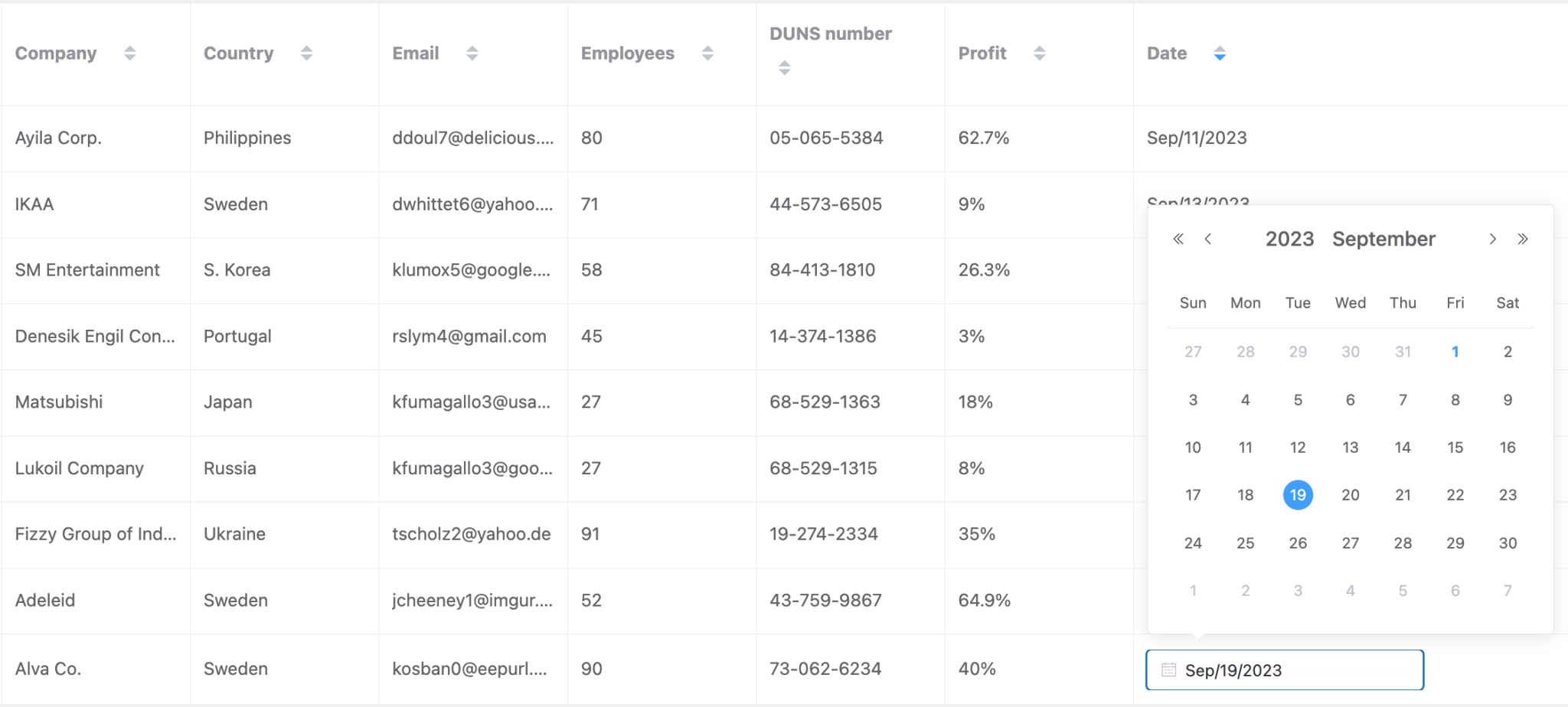The height and width of the screenshot is (707, 1568).
Task: Select the grayed-out August 27 date
Action: pyautogui.click(x=1193, y=351)
